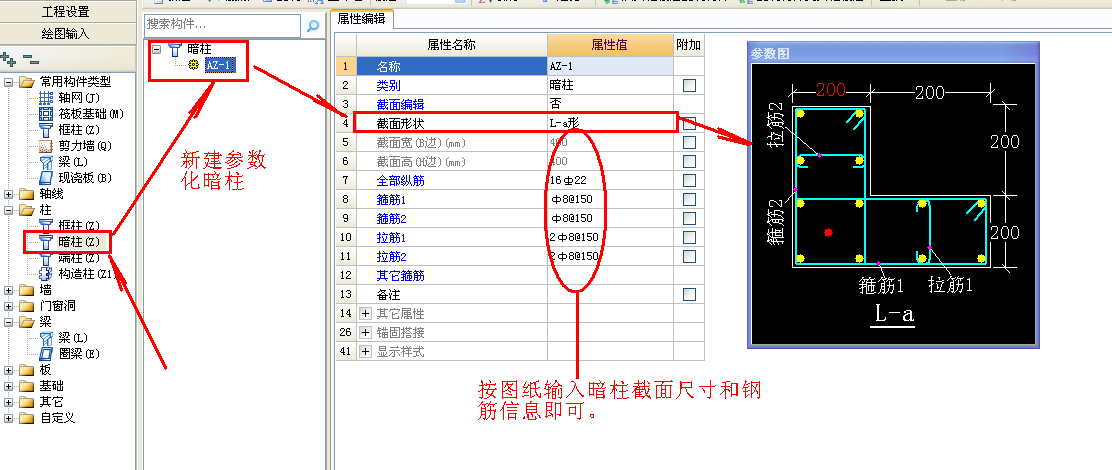The width and height of the screenshot is (1112, 470).
Task: Expand the 轴线 folder
Action: point(9,194)
